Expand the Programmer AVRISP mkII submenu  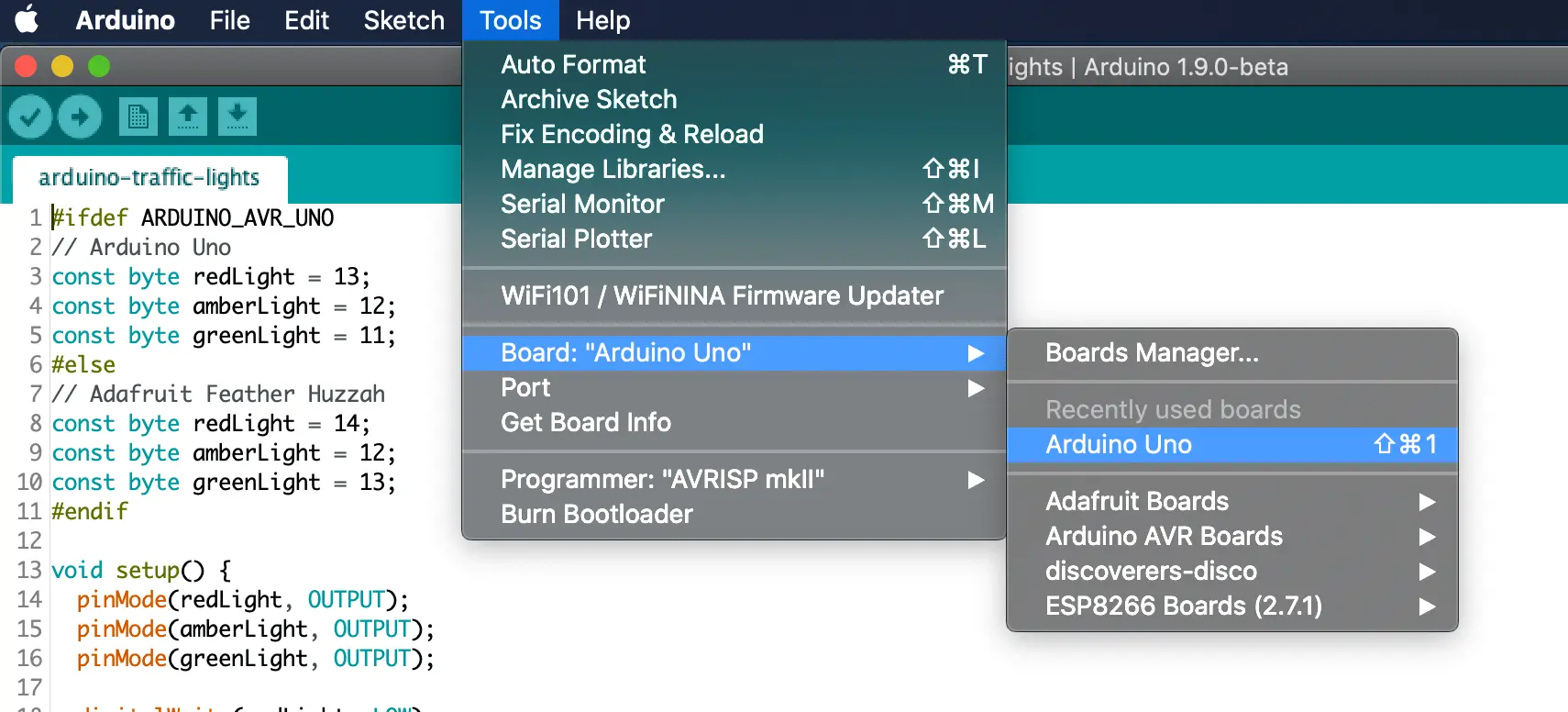coord(661,478)
